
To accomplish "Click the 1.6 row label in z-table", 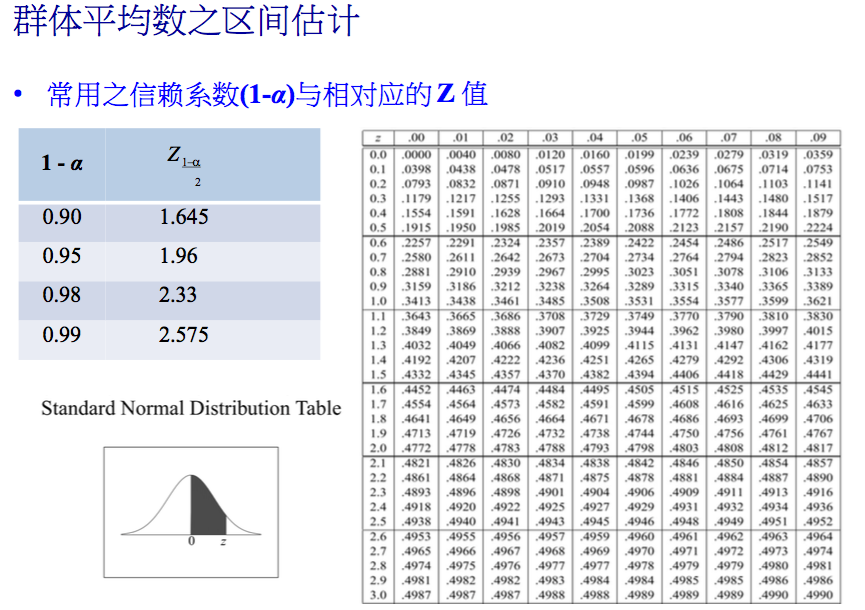I will pyautogui.click(x=378, y=390).
